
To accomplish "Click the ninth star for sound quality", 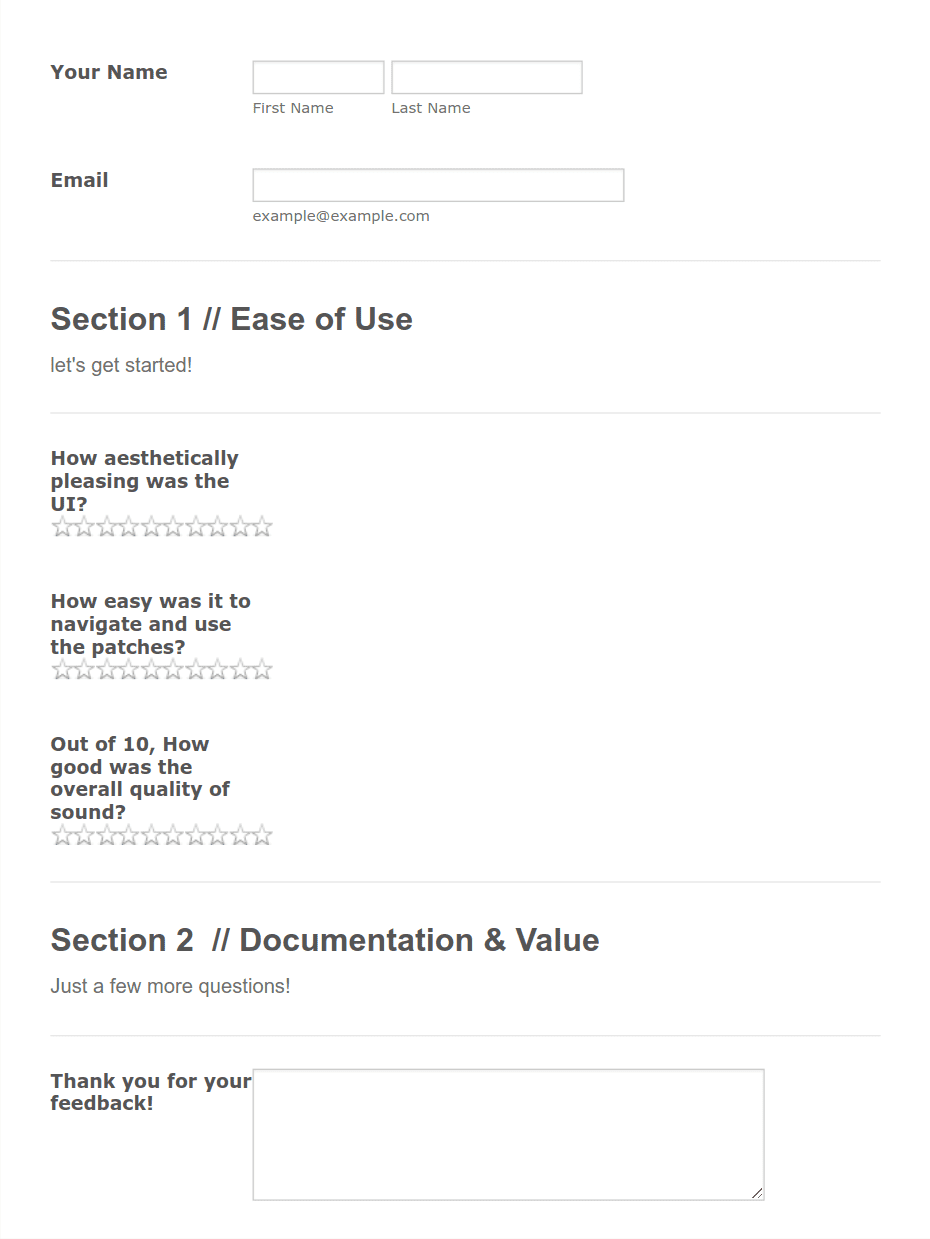I will [x=240, y=835].
